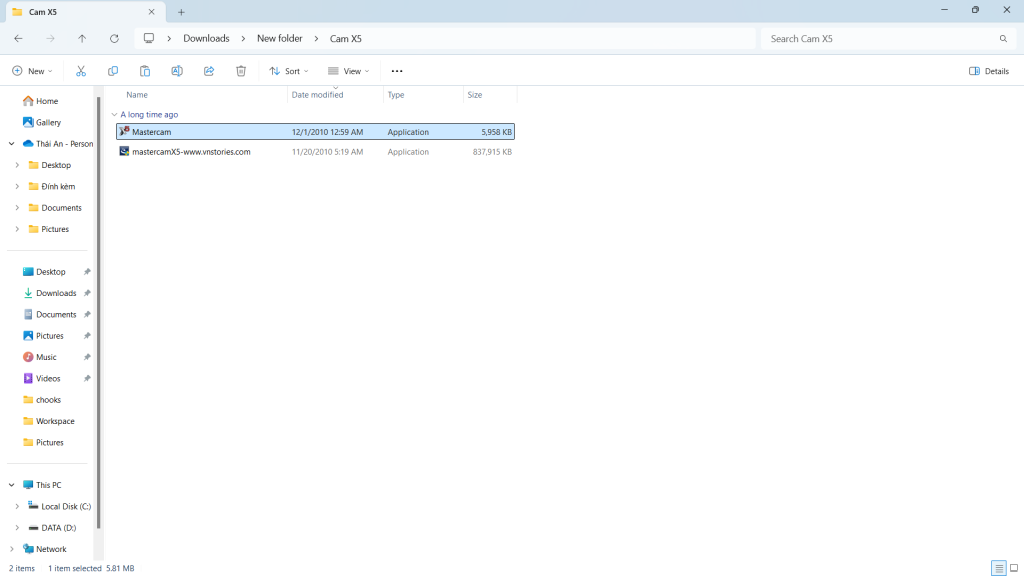
Task: Open the New dropdown menu
Action: click(32, 71)
